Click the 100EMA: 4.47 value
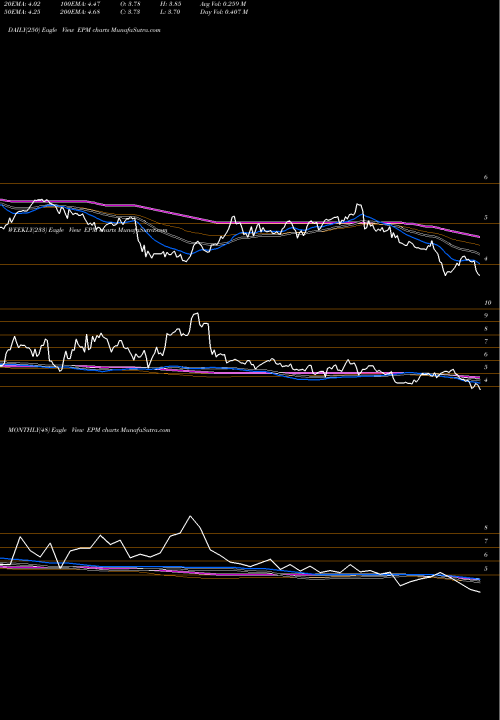500x720 pixels. tap(80, 4)
